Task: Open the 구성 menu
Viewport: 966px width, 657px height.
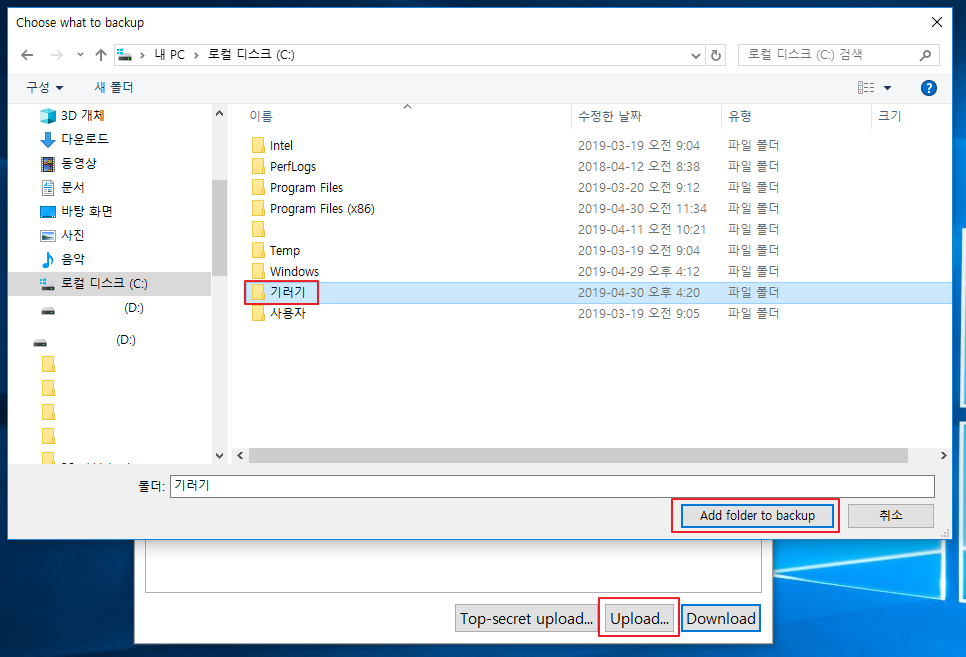Action: [44, 88]
